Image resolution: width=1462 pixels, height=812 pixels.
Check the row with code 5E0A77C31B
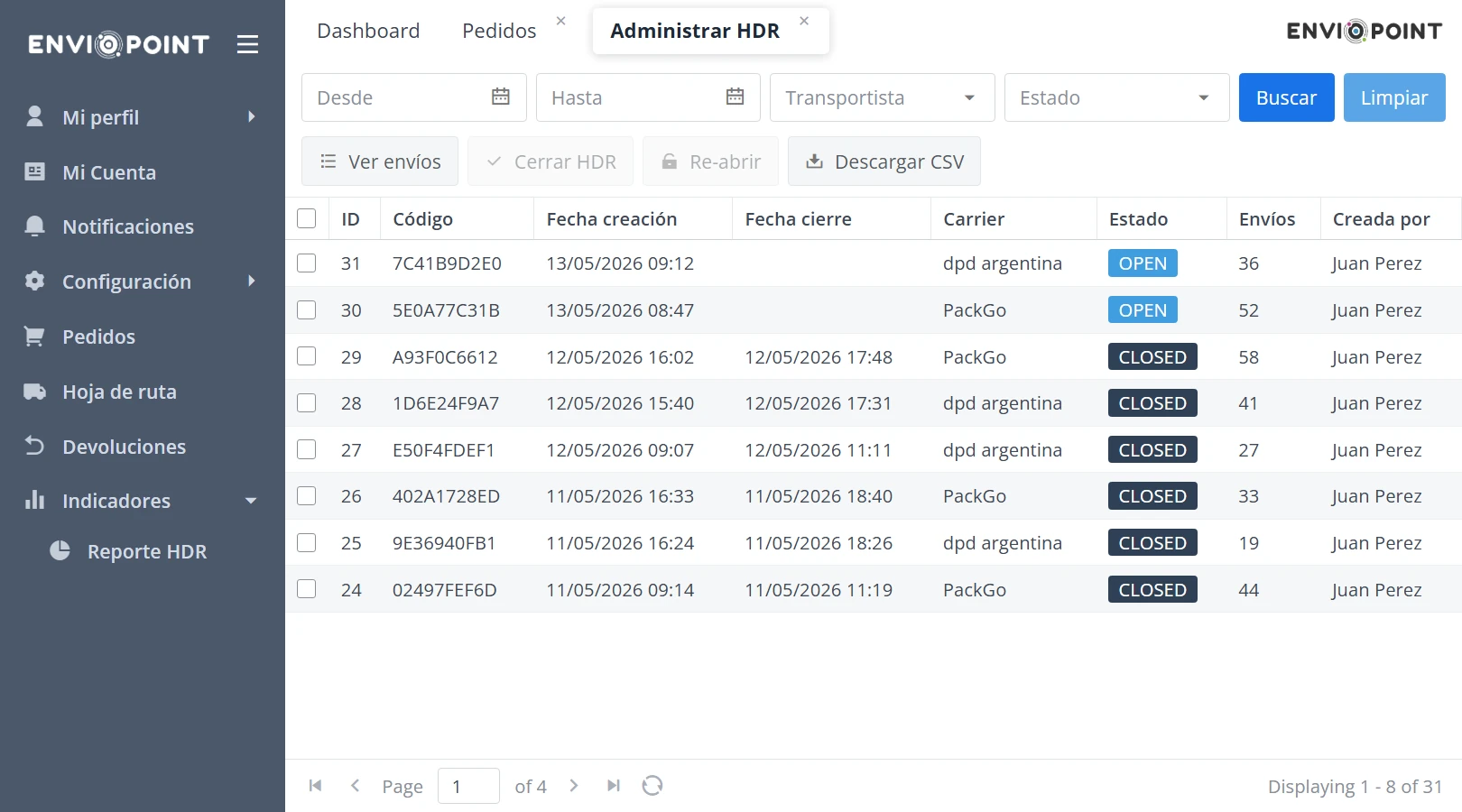tap(307, 309)
